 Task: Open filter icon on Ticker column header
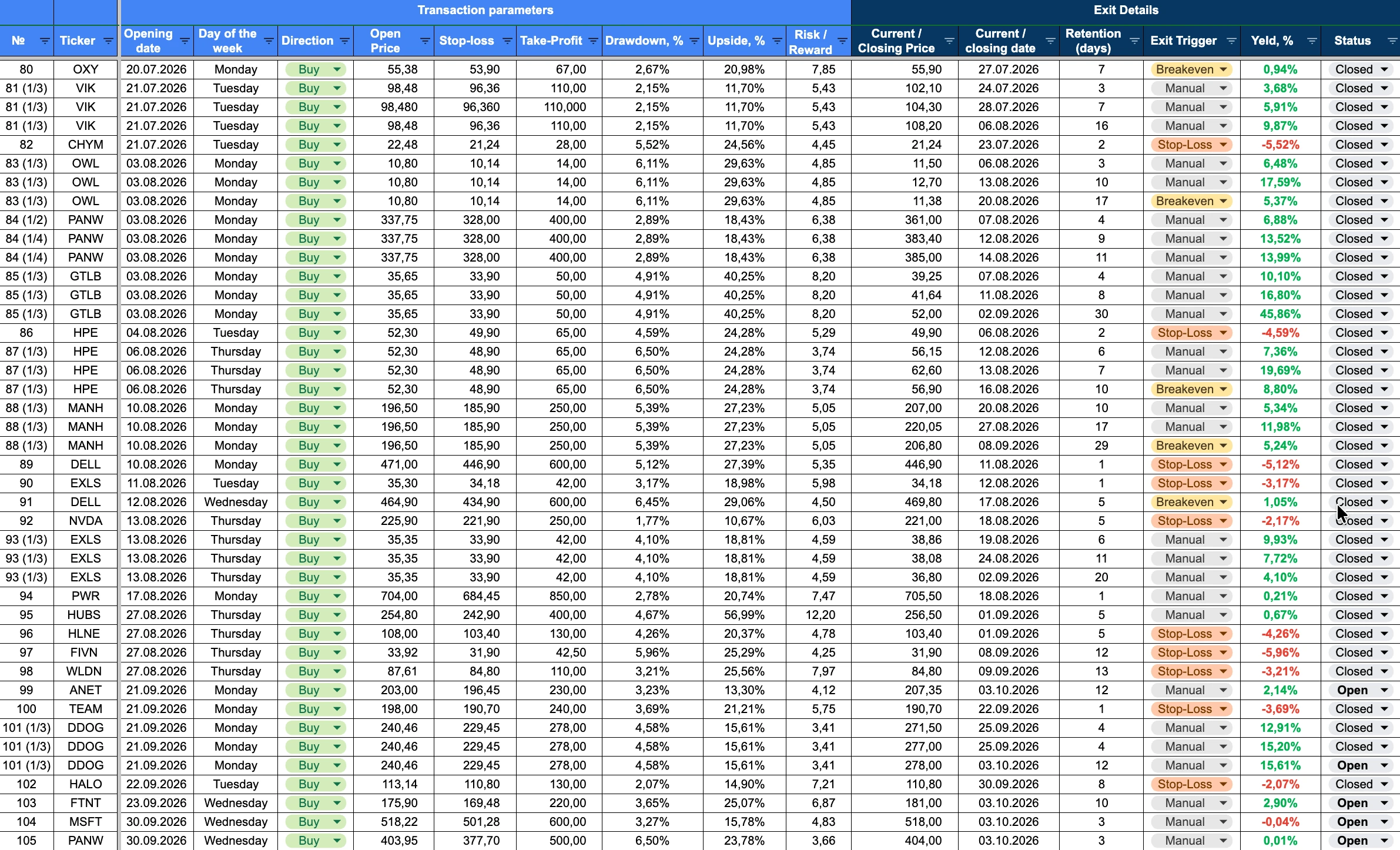click(108, 41)
